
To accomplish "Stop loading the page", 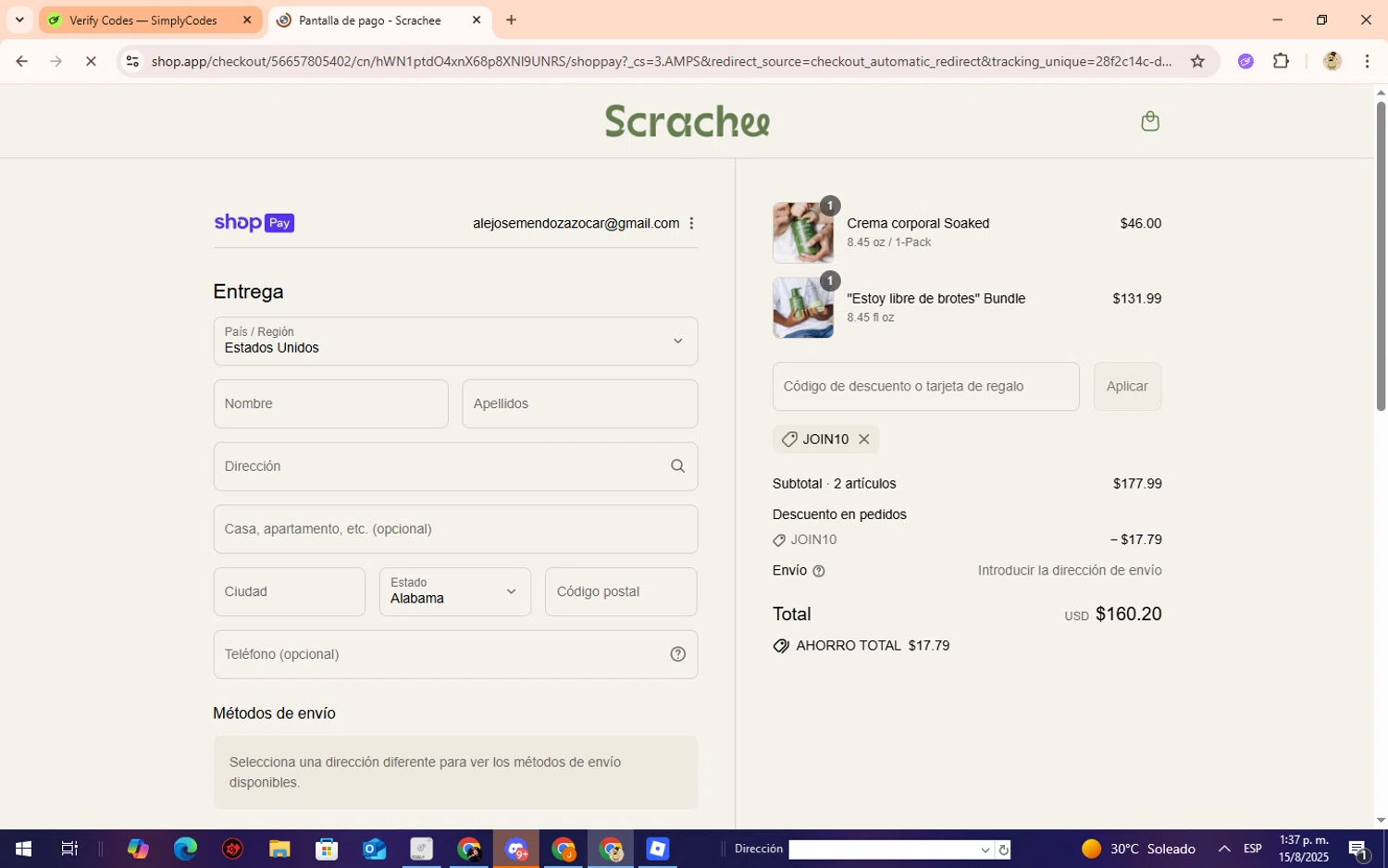I will pos(91,61).
